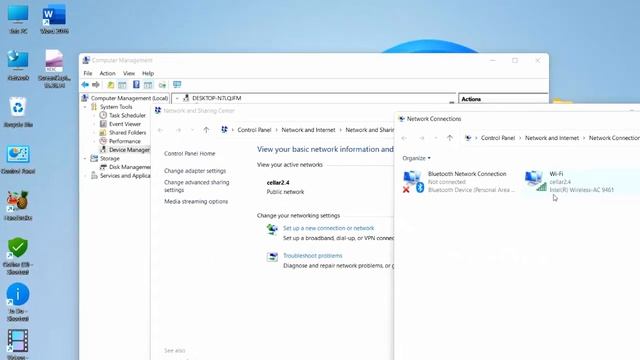Open Organize dropdown in Network Connections
The image size is (640, 360).
click(x=416, y=158)
